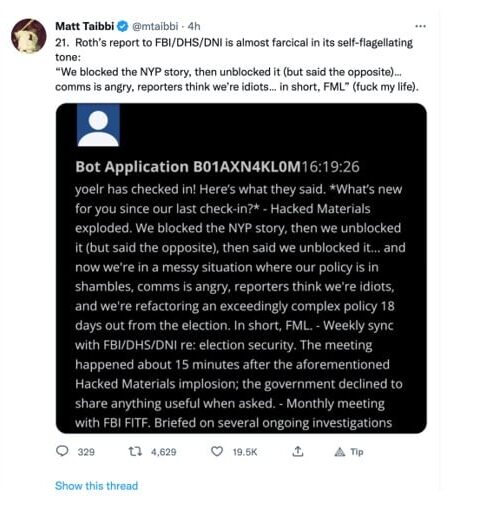480x518 pixels.
Task: Open the Show this thread link
Action: (96, 485)
